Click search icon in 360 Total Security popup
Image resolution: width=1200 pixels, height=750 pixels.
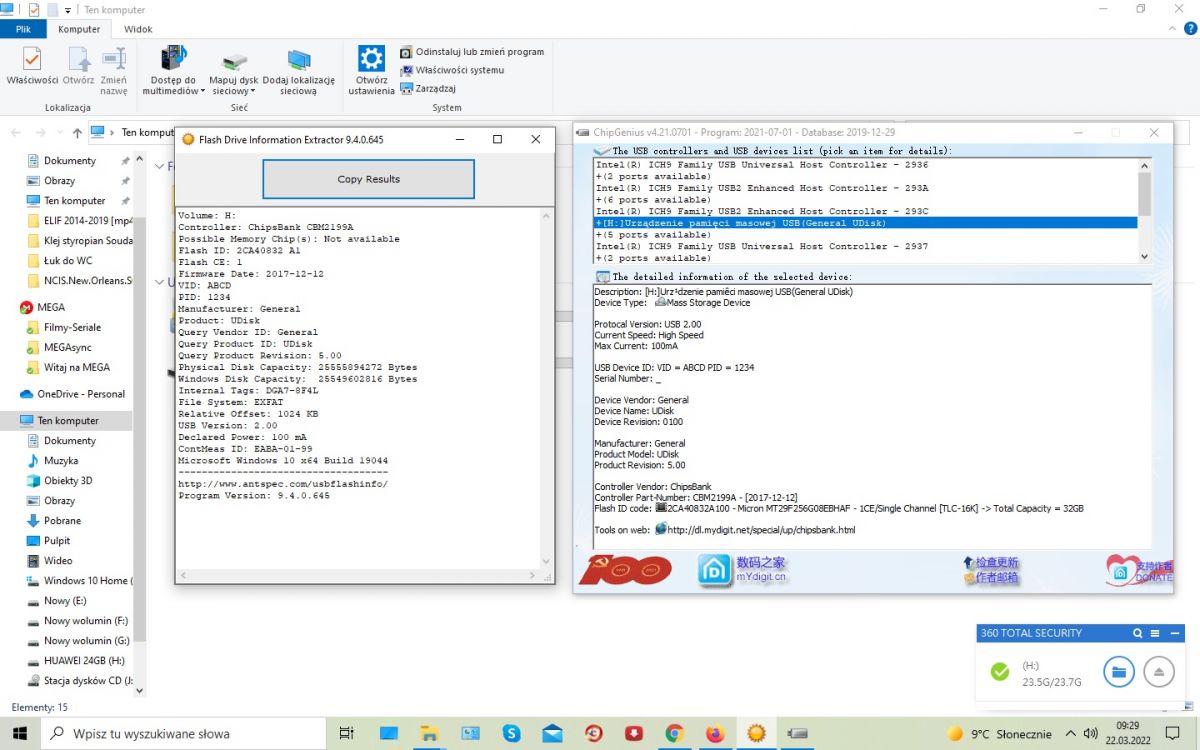point(1137,633)
